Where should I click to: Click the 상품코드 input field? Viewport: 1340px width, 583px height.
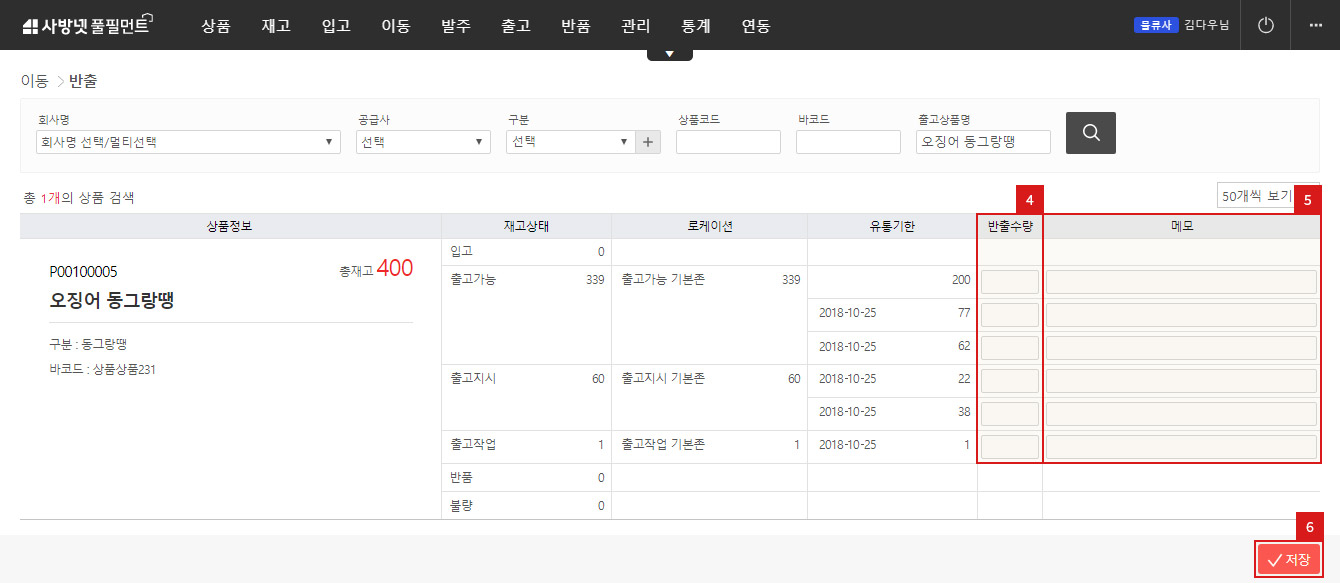point(728,142)
